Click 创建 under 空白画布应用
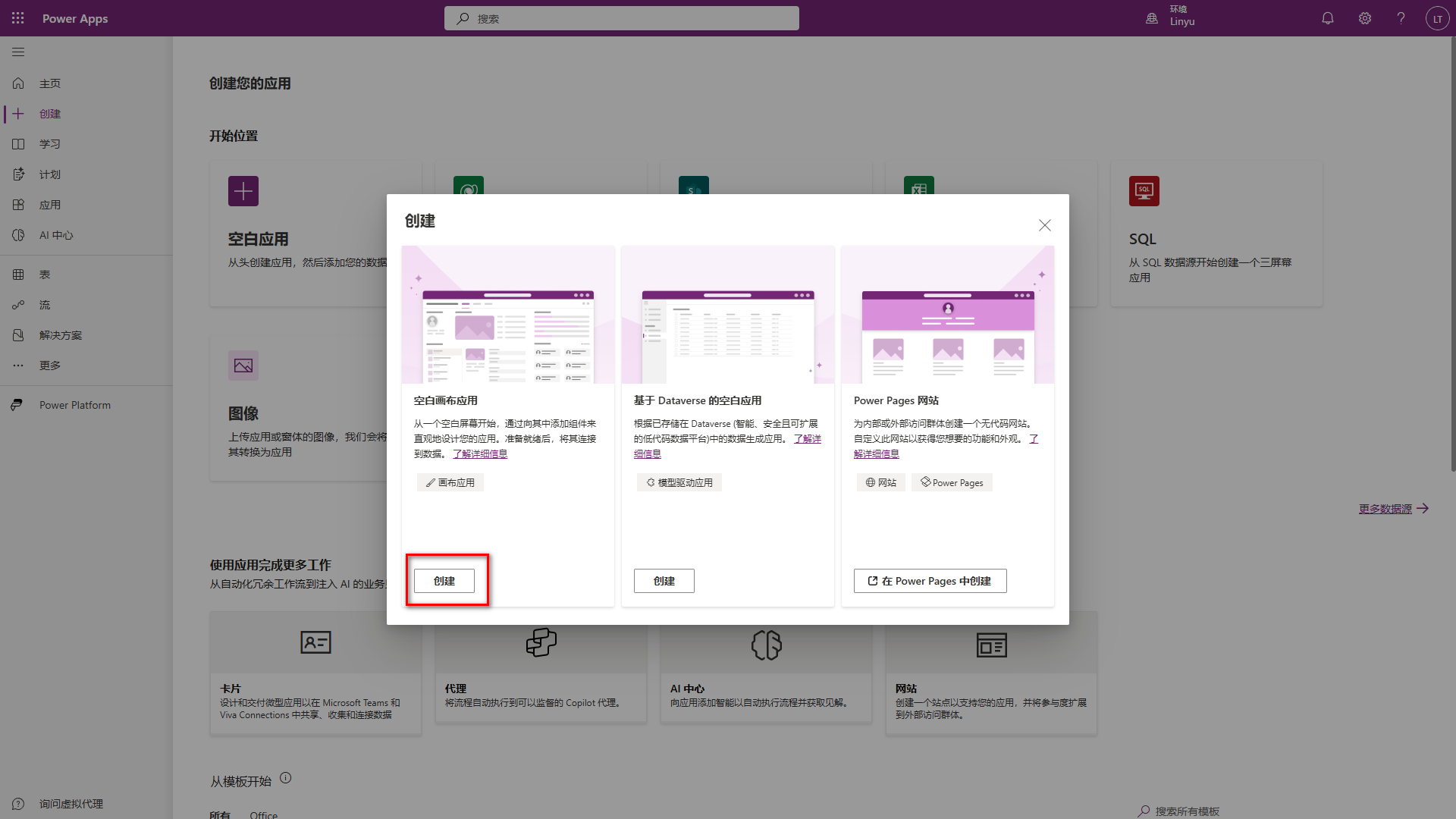1456x819 pixels. (444, 581)
